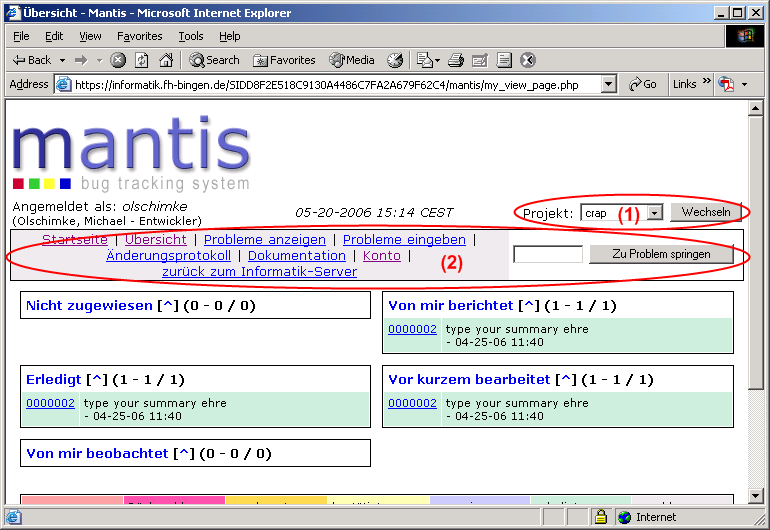Click the Internet zone globe icon
The image size is (770, 530).
tap(624, 517)
